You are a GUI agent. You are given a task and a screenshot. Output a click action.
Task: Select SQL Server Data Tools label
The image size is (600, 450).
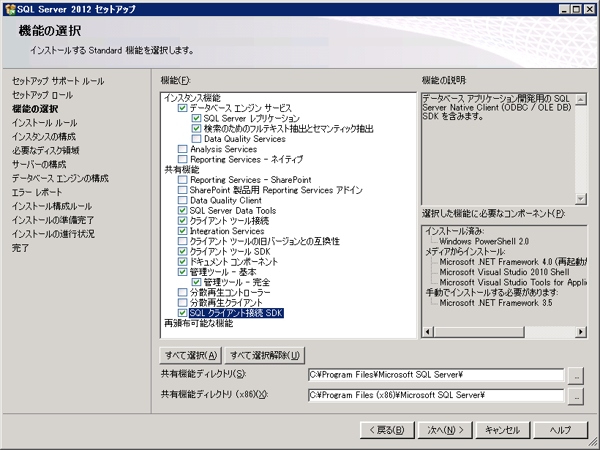click(233, 210)
